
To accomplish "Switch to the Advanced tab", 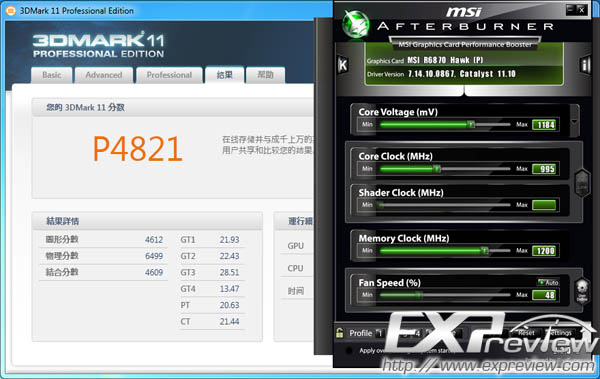I will click(104, 75).
